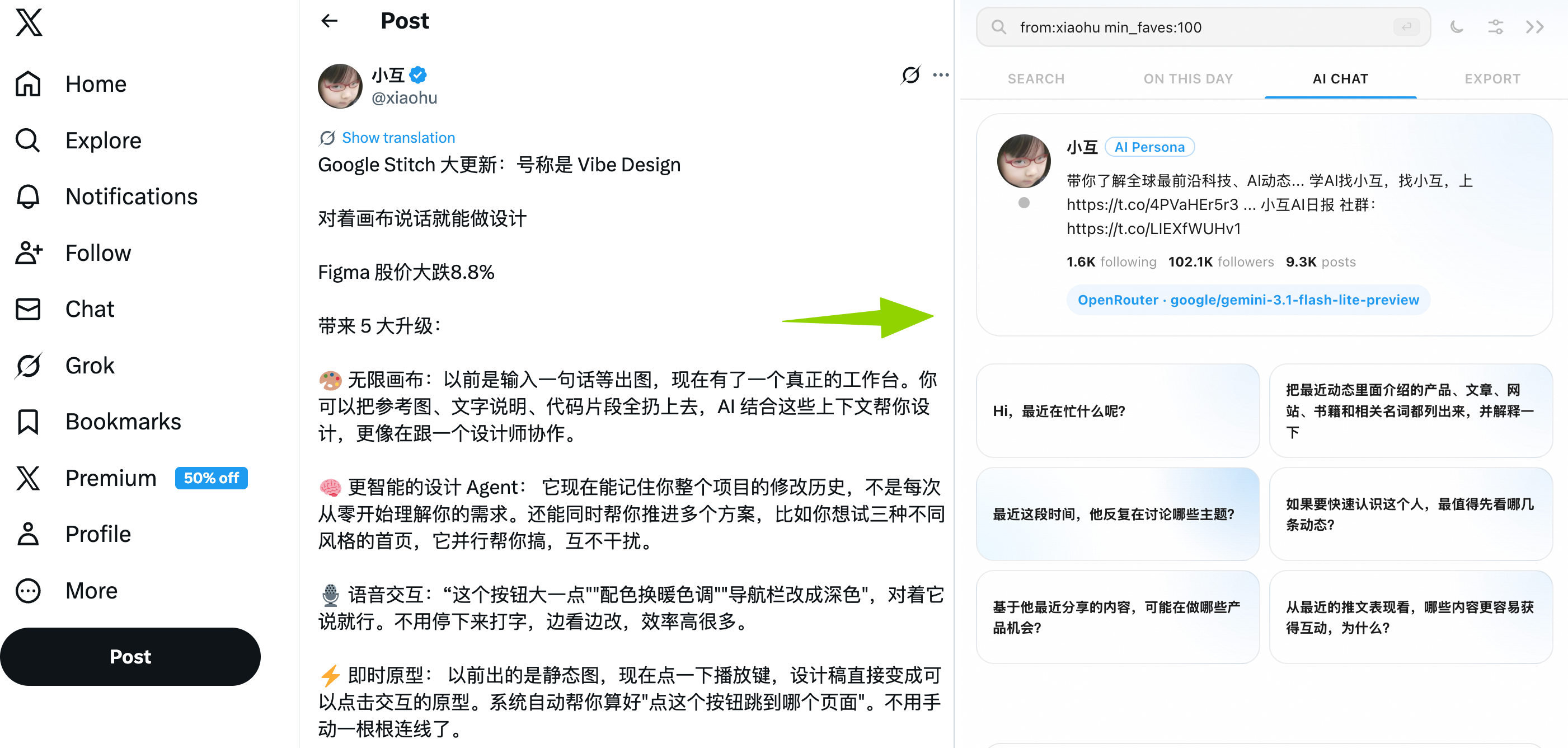Screen dimensions: 1568x748
Task: Open the Notifications bell
Action: click(29, 197)
